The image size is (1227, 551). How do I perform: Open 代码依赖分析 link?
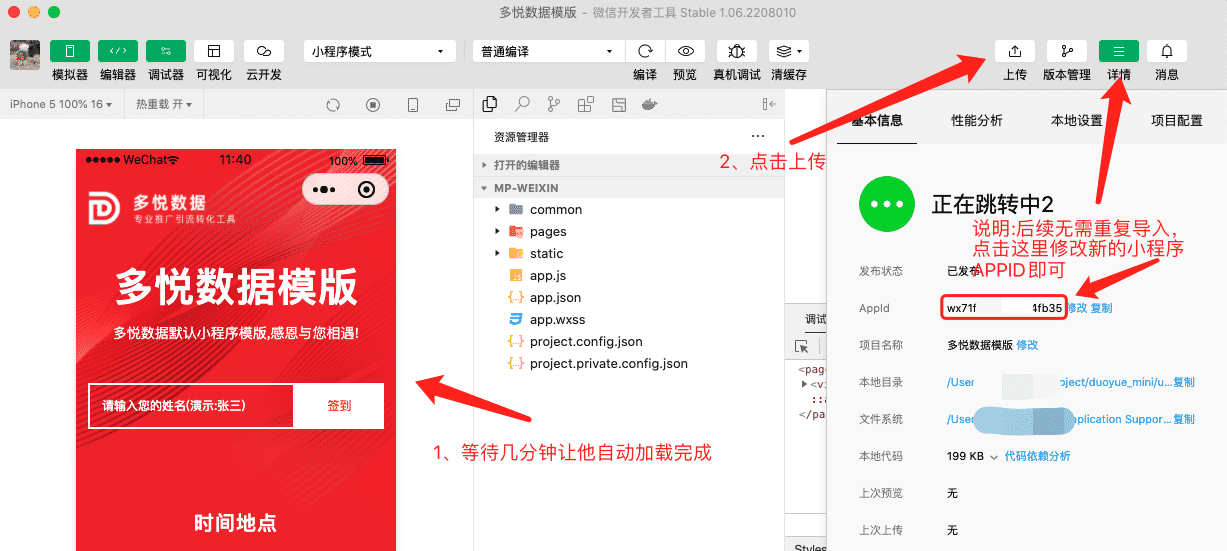[1037, 456]
